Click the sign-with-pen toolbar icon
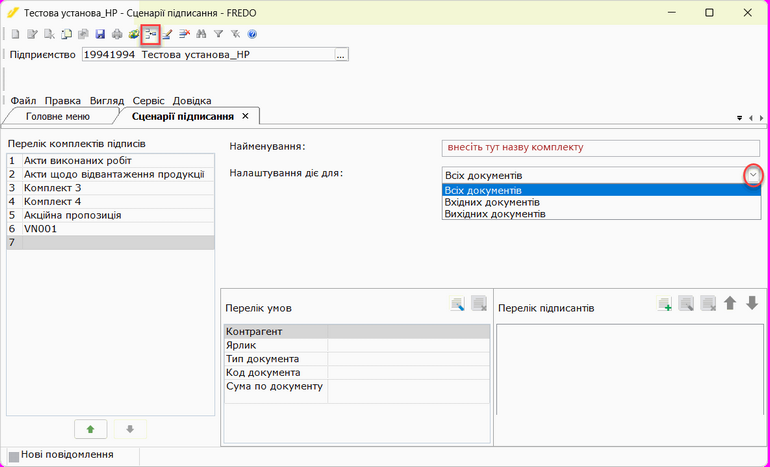770x467 pixels. tap(167, 34)
